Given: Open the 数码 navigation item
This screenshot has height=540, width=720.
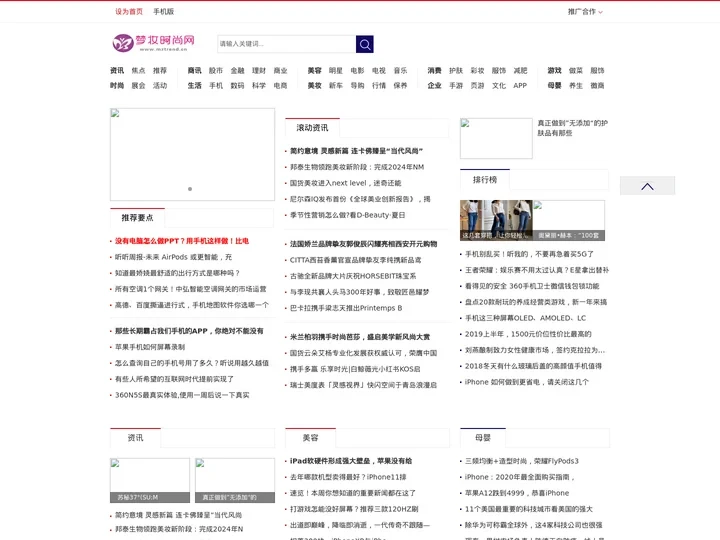Looking at the screenshot, I should coord(237,85).
